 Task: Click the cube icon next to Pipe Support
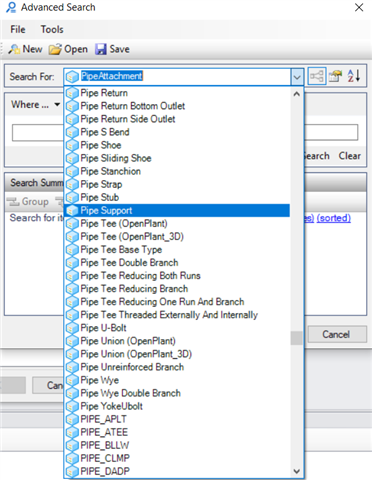tap(72, 211)
